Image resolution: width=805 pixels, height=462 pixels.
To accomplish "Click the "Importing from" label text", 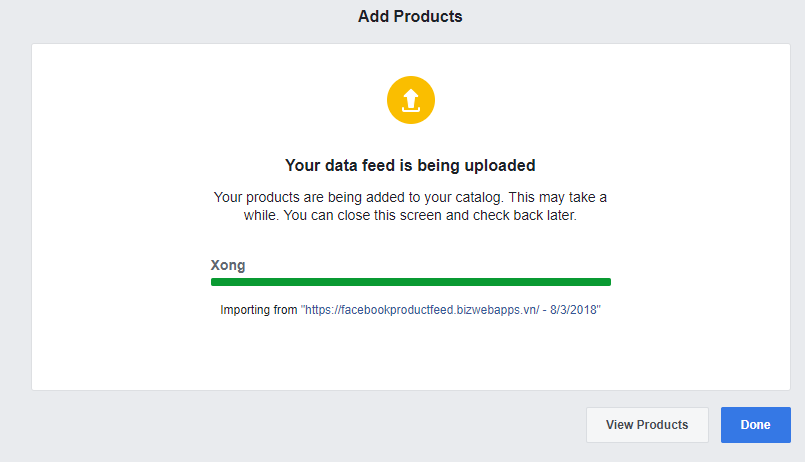I will (259, 310).
